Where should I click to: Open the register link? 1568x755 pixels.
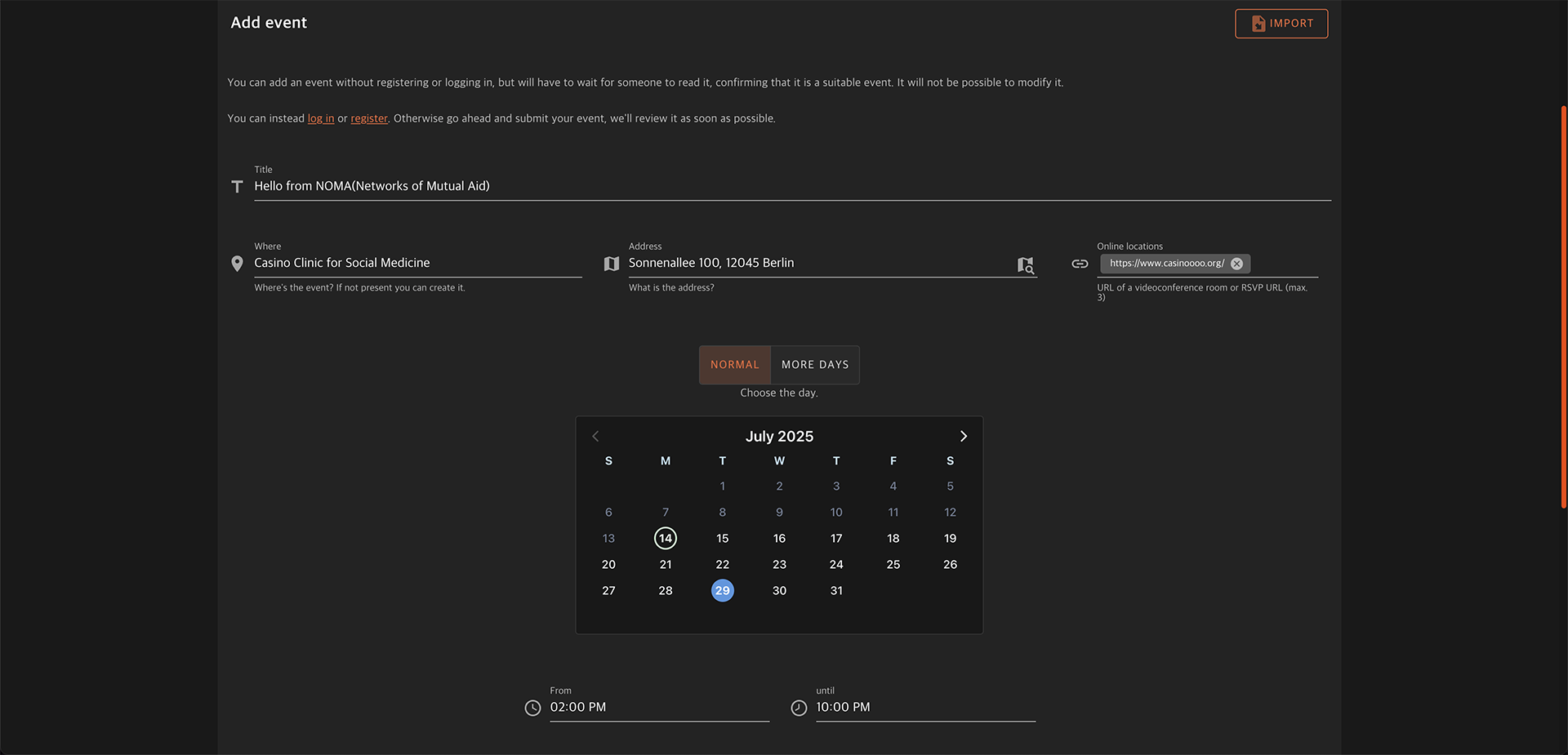369,119
